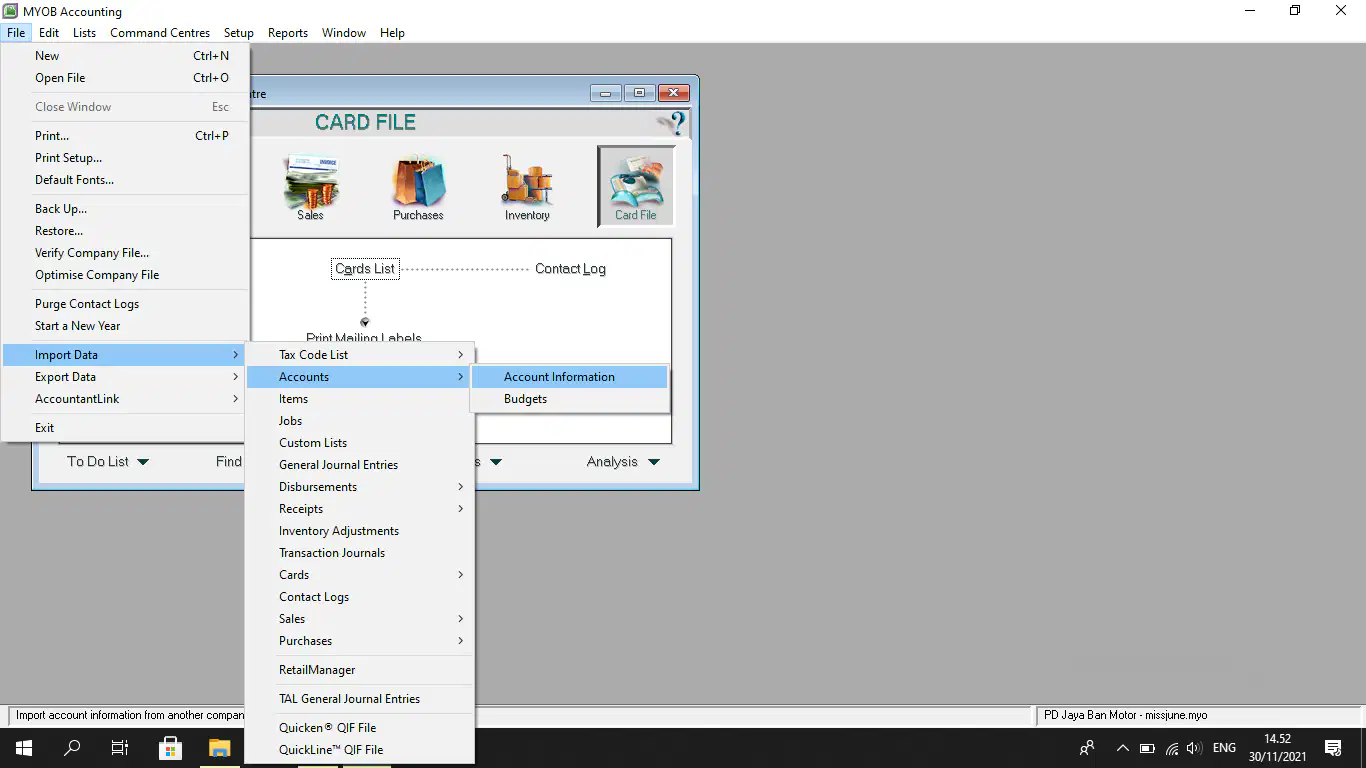Select General Journal Entries import option
1366x768 pixels.
[360, 465]
